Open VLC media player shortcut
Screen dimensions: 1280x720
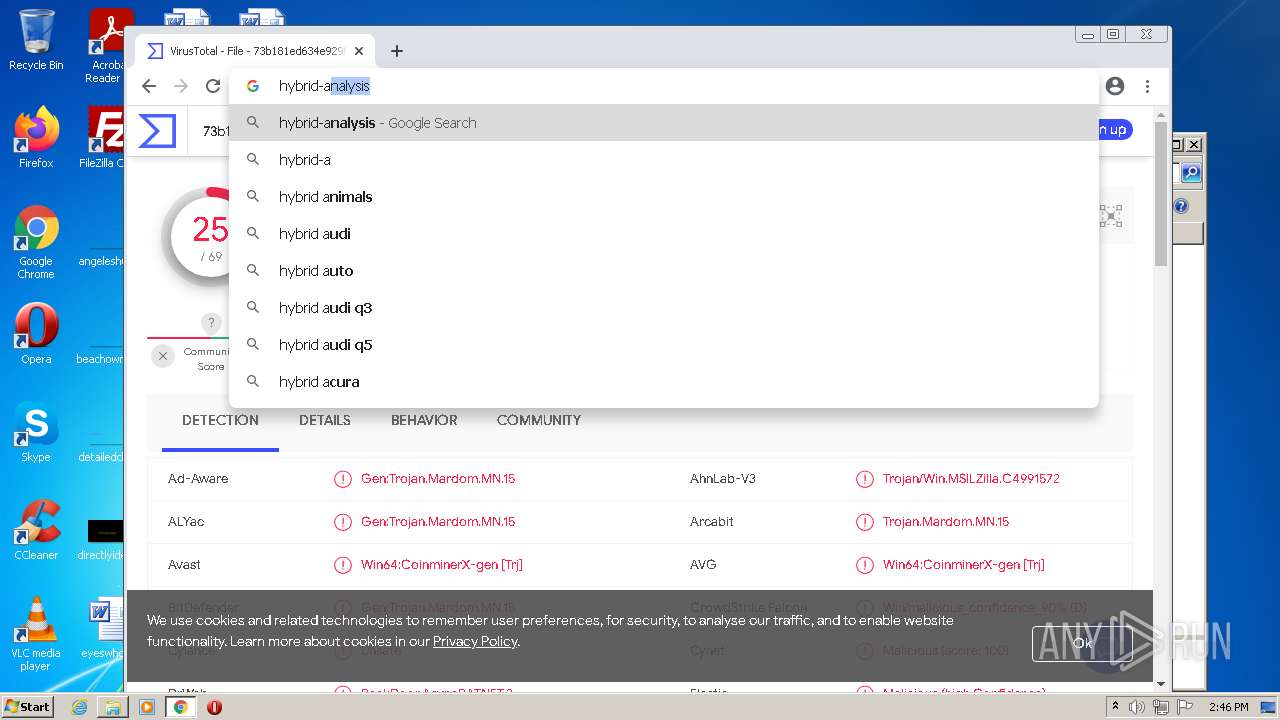(36, 634)
